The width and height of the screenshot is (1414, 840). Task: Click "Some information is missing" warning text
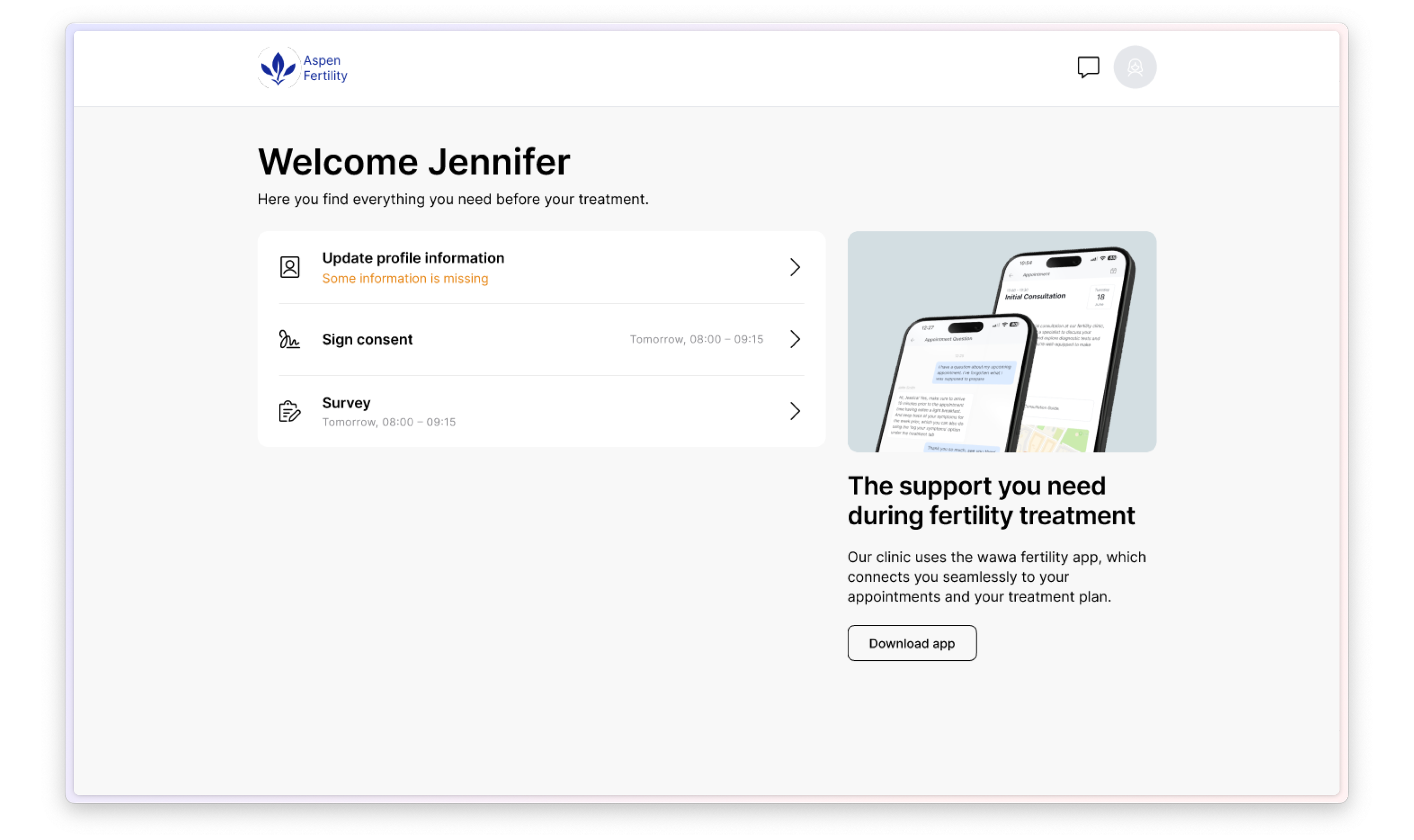tap(405, 278)
